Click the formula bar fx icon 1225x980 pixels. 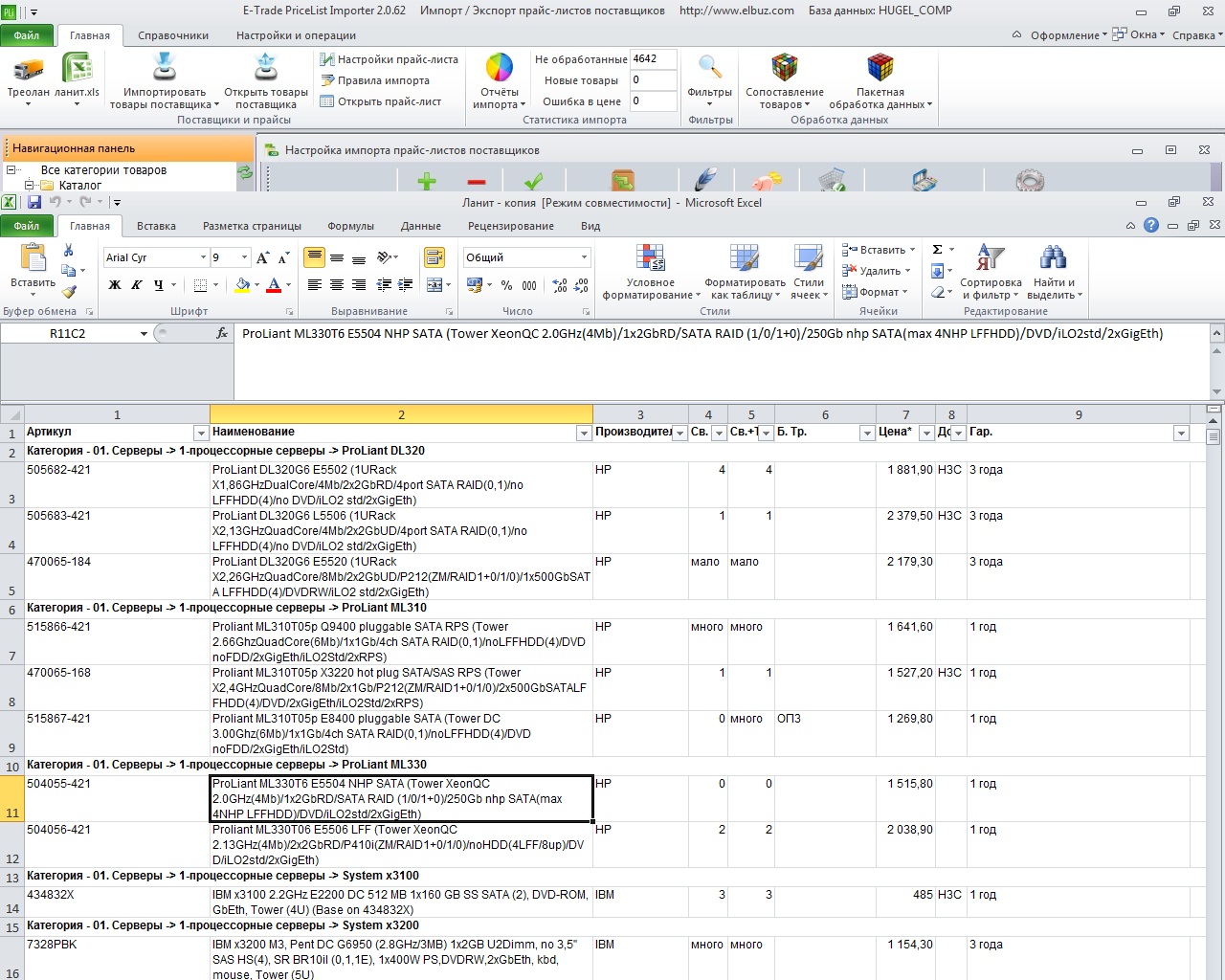222,333
